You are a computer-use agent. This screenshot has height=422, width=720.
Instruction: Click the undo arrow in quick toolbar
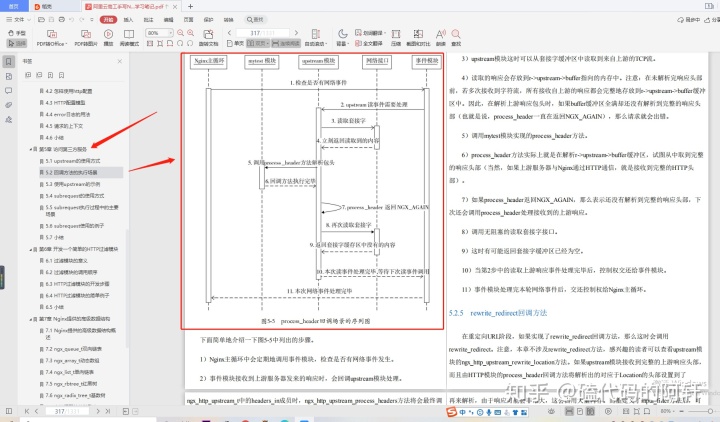pyautogui.click(x=71, y=20)
